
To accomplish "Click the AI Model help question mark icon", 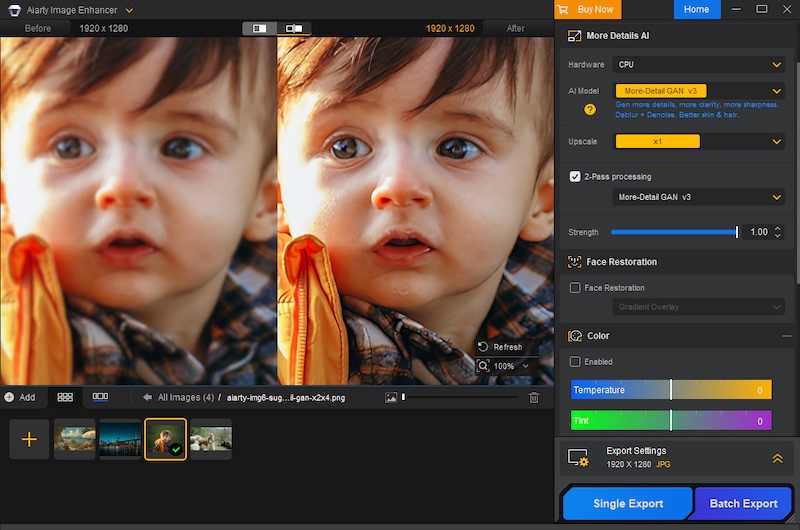I will (x=590, y=109).
